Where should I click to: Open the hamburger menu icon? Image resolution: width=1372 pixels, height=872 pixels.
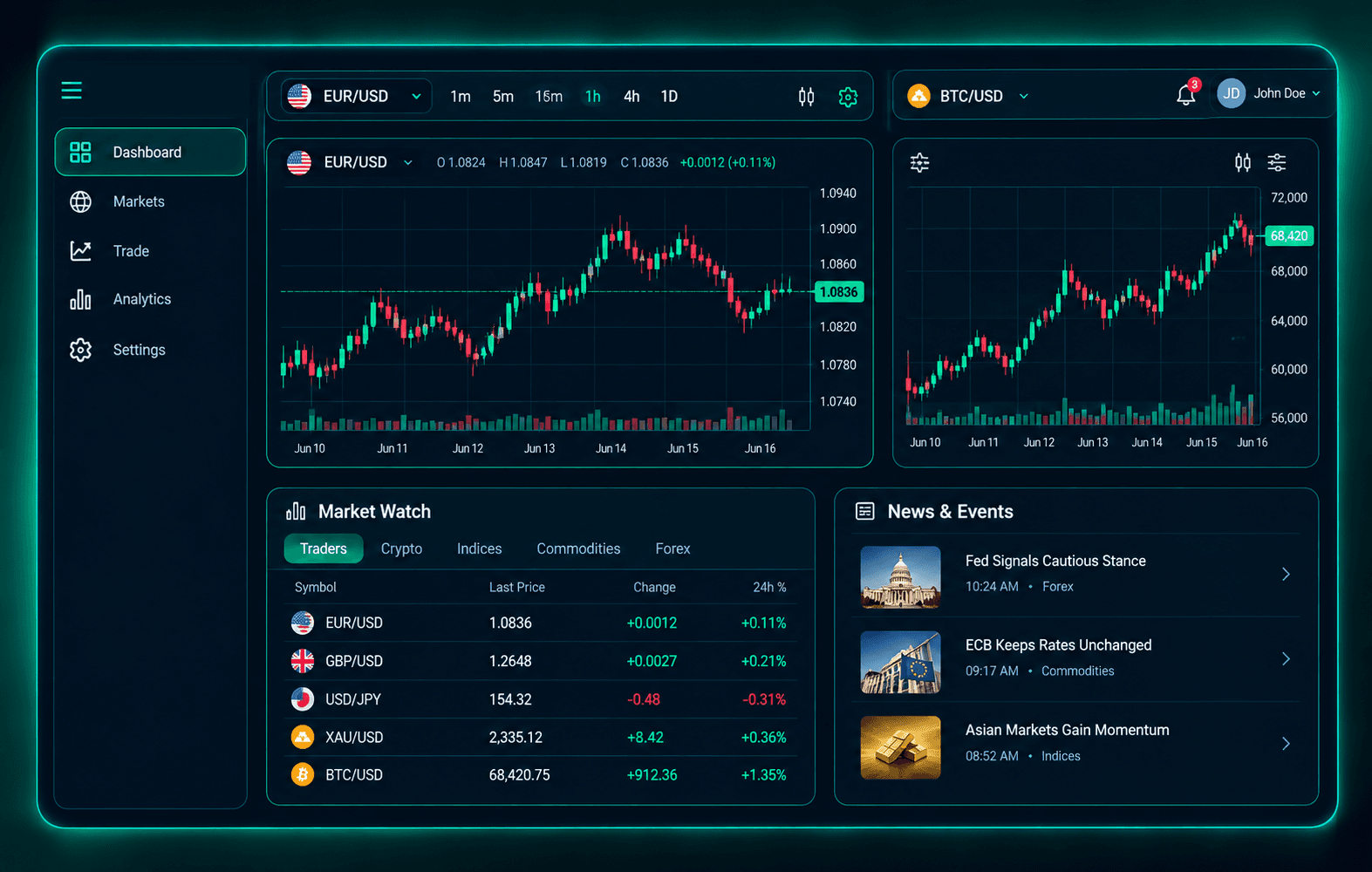(72, 91)
